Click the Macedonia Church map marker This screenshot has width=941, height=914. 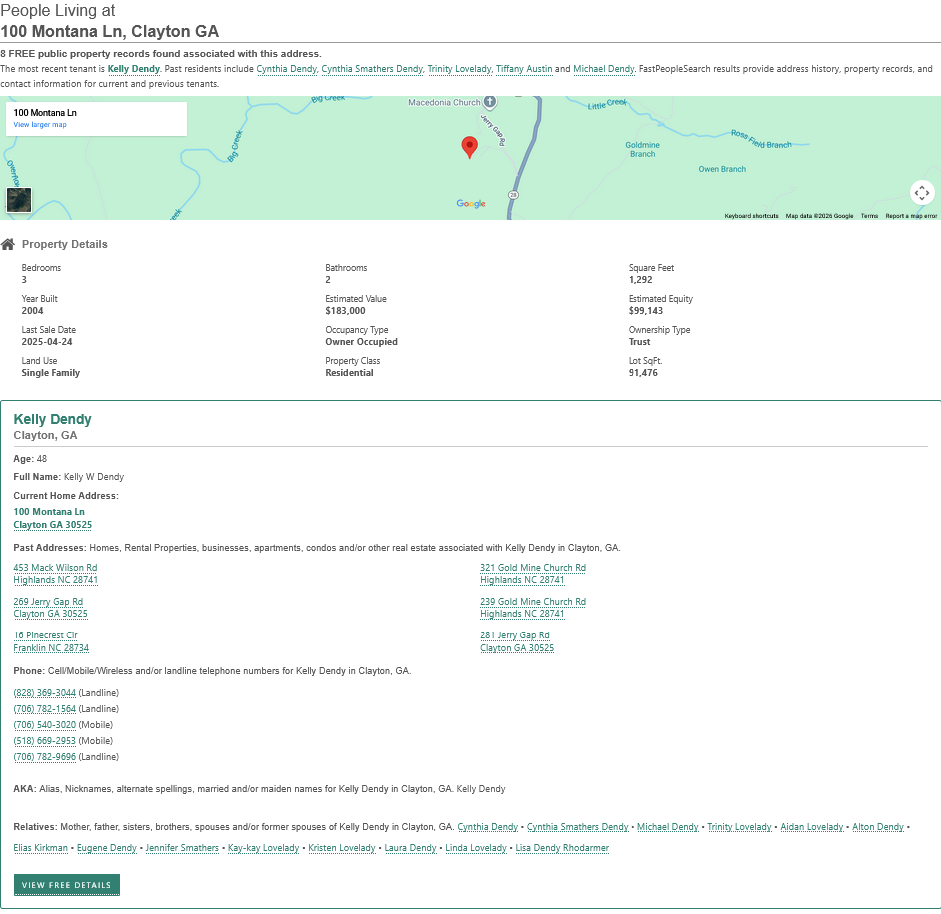[490, 103]
